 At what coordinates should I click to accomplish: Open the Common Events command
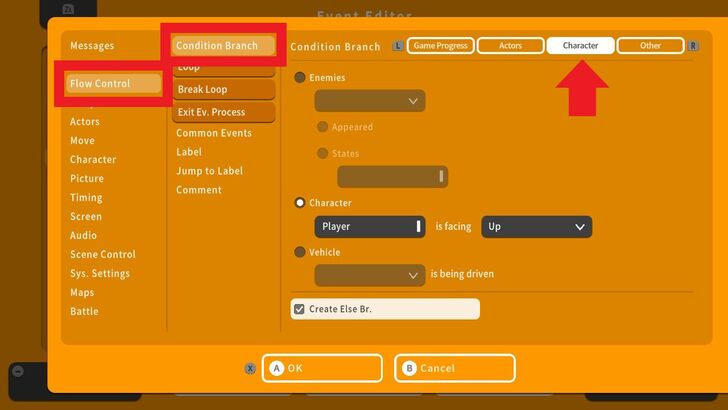tap(214, 133)
